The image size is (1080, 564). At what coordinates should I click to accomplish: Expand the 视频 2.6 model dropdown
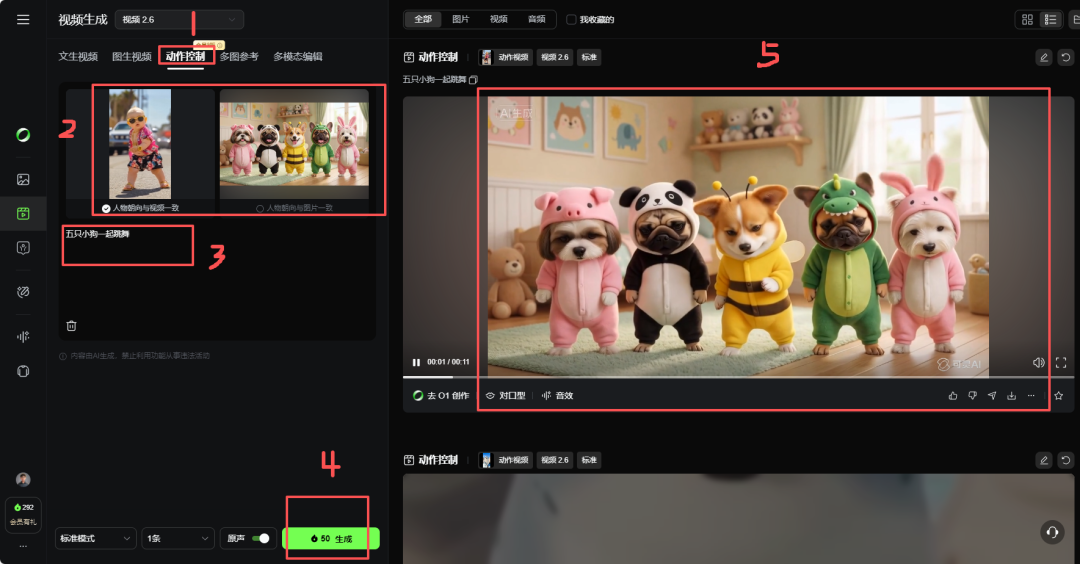point(179,19)
